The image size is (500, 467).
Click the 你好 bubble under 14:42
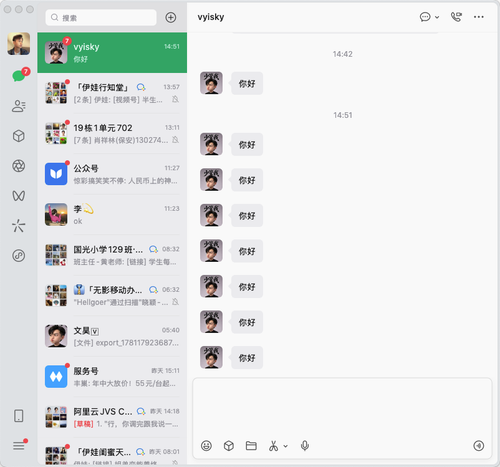(x=247, y=83)
